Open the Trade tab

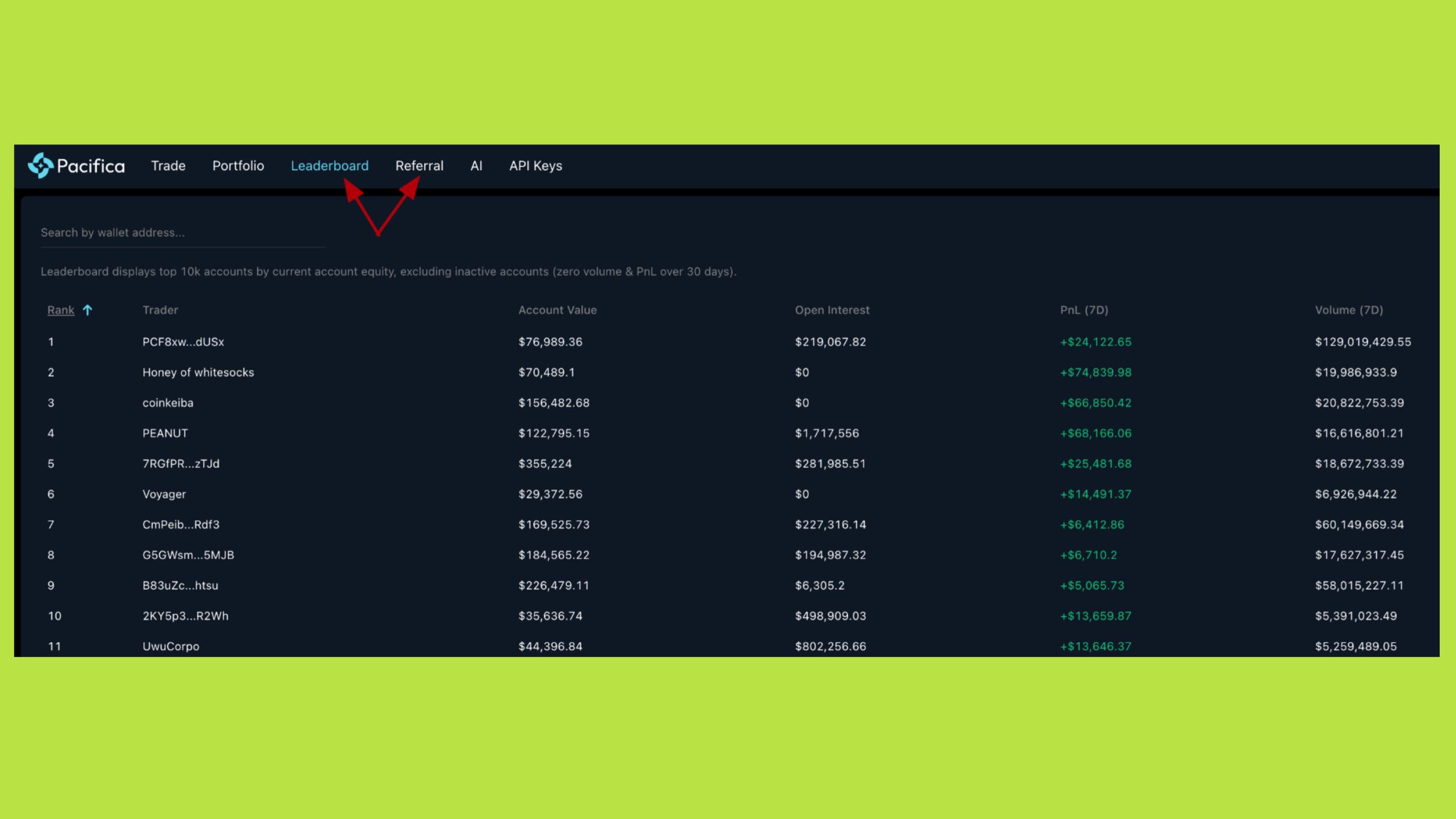(x=168, y=166)
